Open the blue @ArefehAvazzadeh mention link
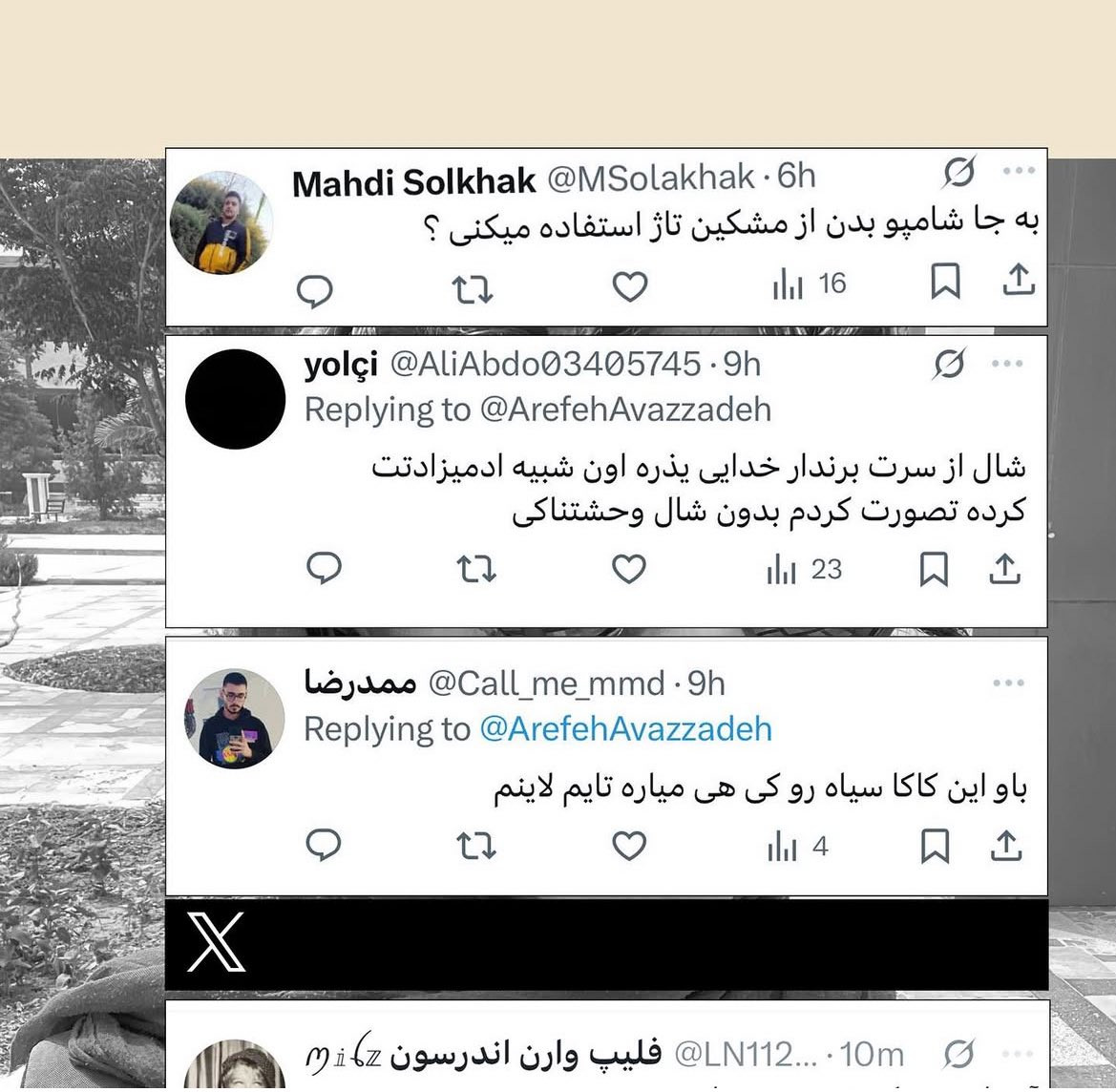1116x1092 pixels. (625, 729)
